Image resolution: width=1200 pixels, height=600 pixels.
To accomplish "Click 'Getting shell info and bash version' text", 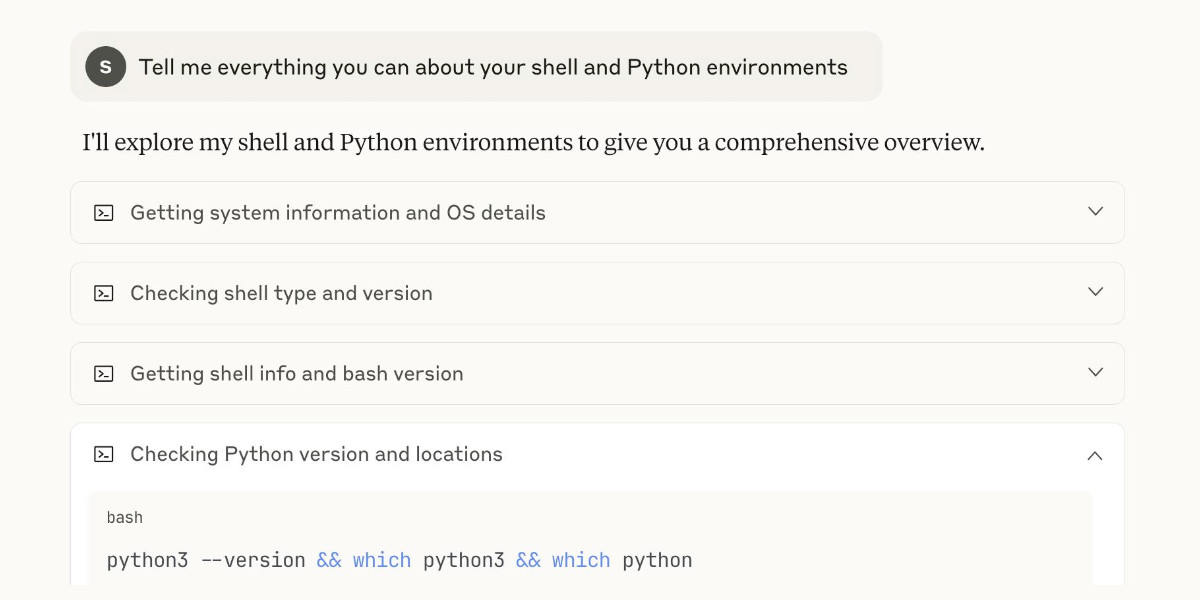I will pos(297,374).
